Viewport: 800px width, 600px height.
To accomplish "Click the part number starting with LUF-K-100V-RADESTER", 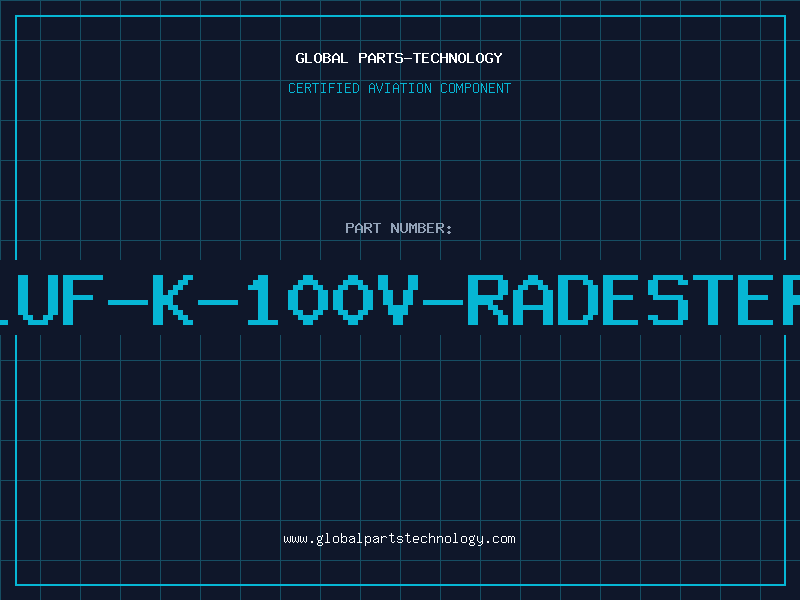I will 400,299.
